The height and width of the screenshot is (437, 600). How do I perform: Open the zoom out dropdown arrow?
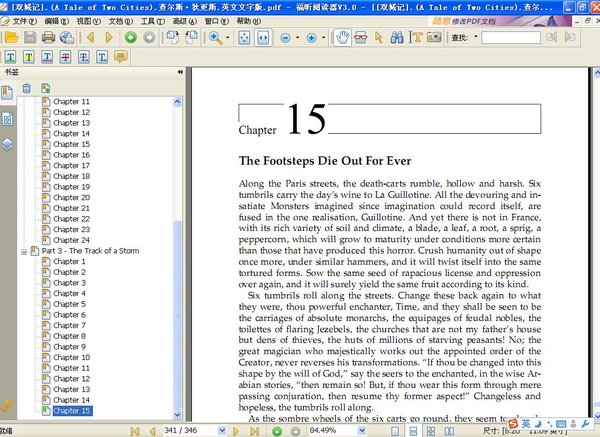(297, 38)
